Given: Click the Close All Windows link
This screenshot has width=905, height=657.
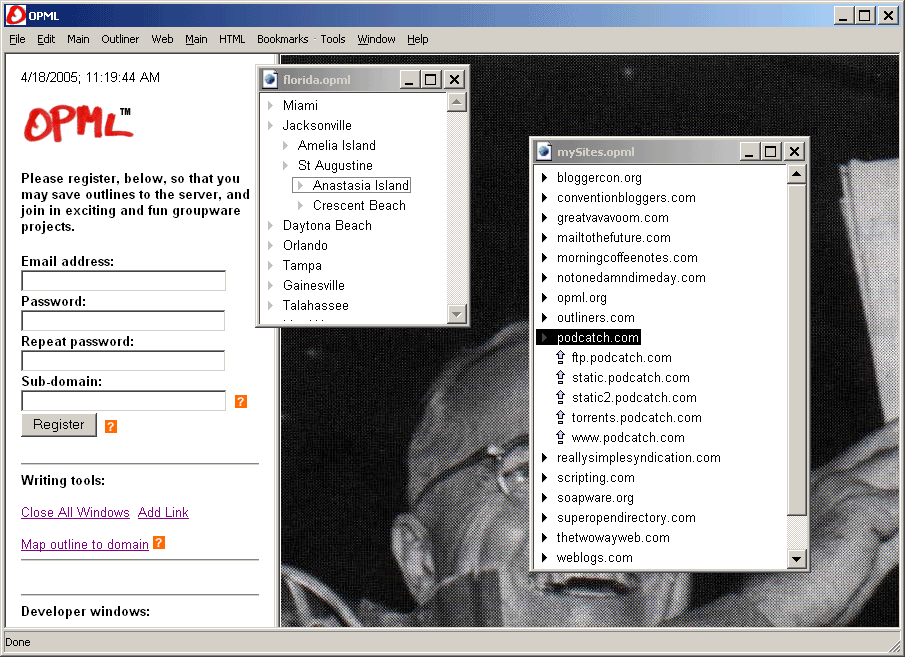Looking at the screenshot, I should (x=75, y=512).
